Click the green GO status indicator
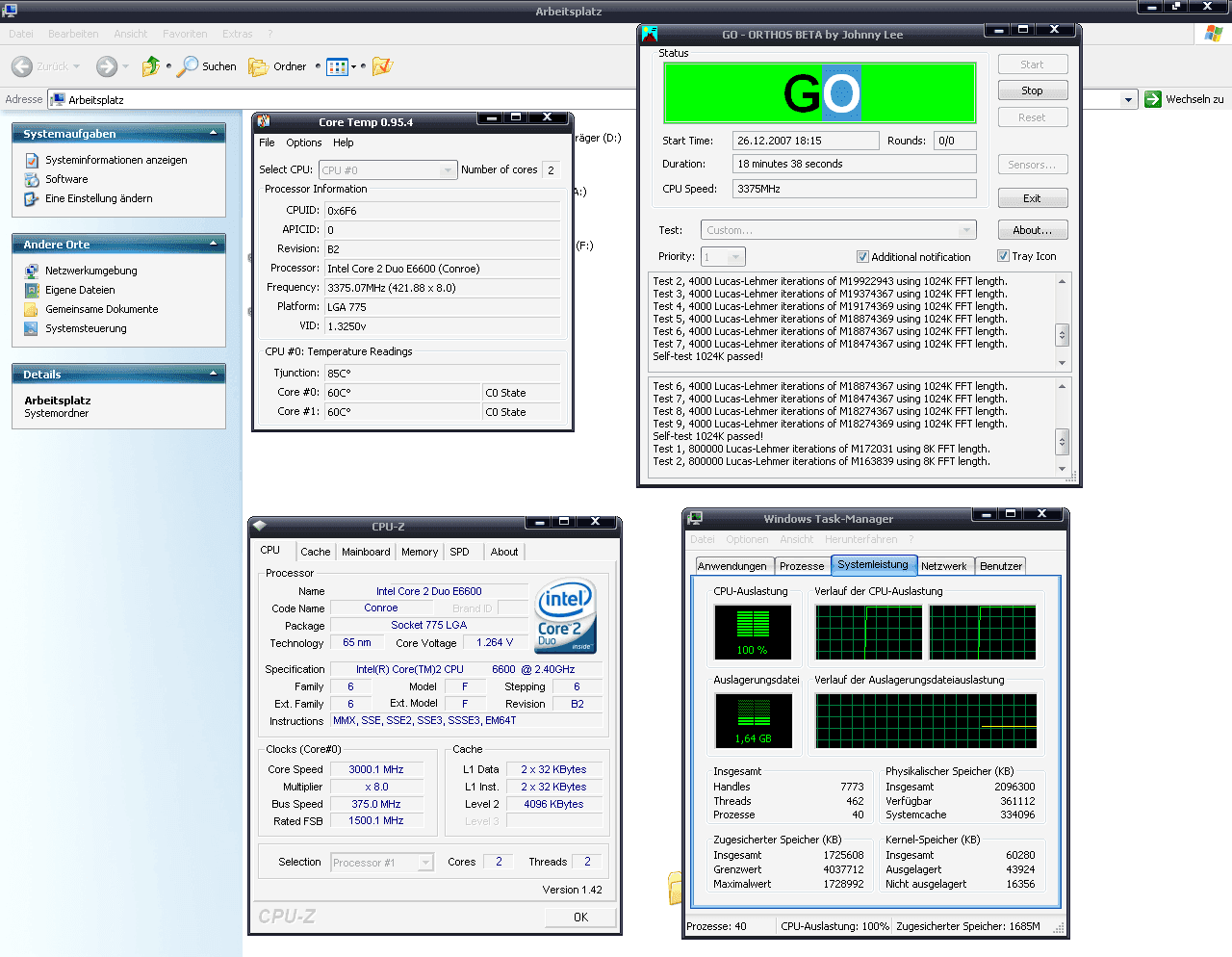1232x957 pixels. pyautogui.click(x=820, y=93)
